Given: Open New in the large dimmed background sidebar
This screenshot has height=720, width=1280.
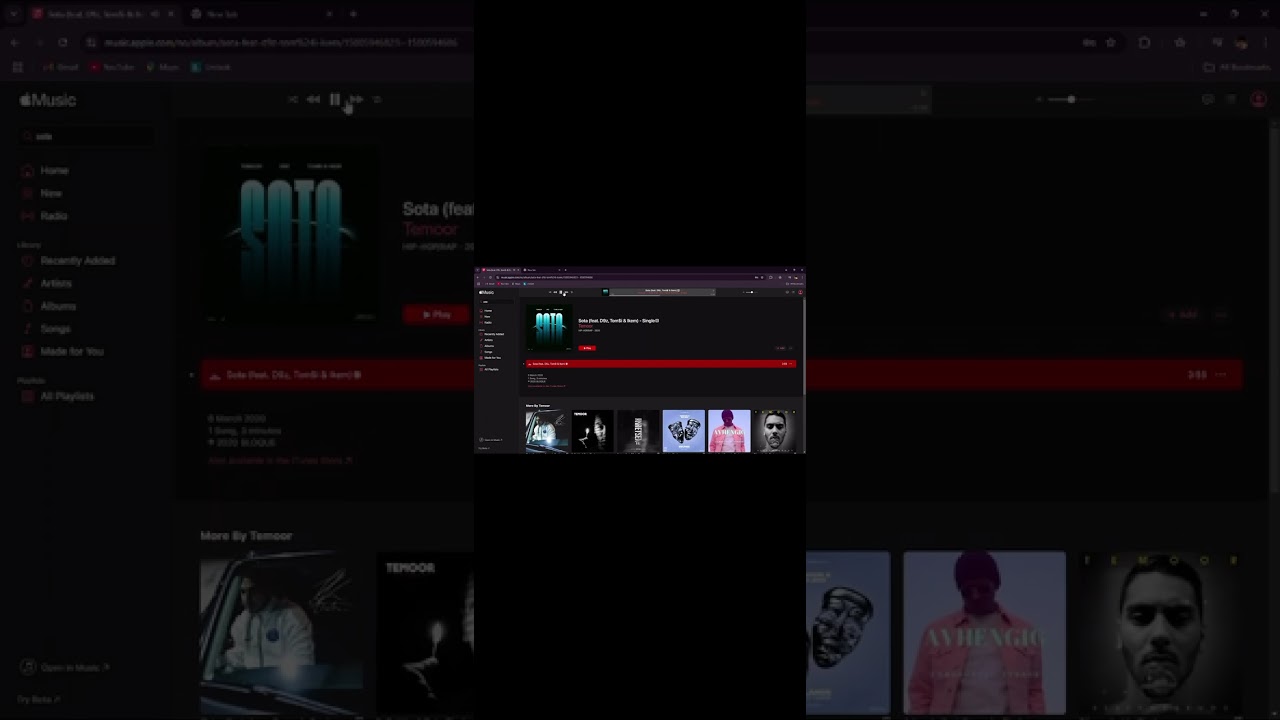Looking at the screenshot, I should pos(42,193).
